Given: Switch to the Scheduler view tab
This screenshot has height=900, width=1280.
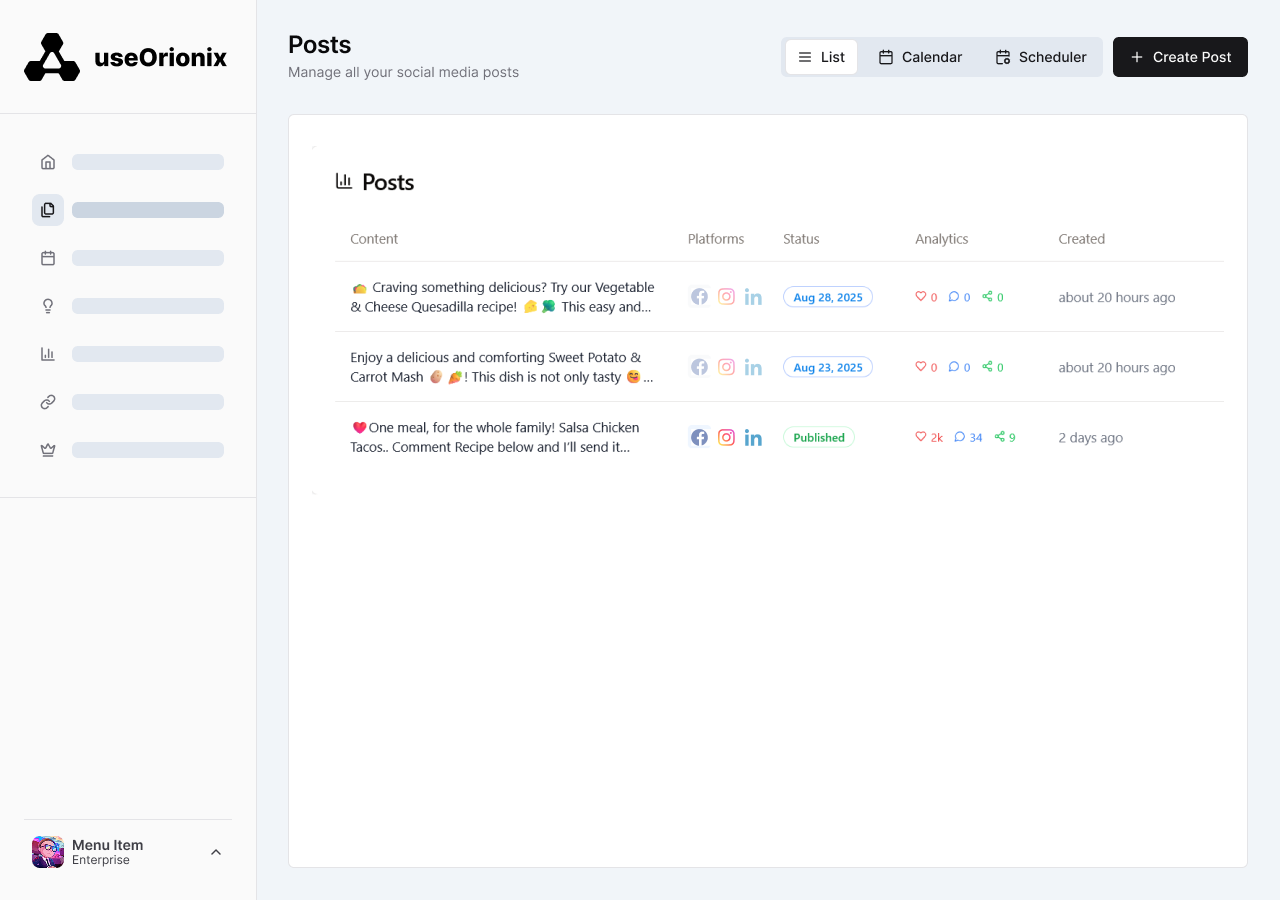Looking at the screenshot, I should click(1040, 57).
